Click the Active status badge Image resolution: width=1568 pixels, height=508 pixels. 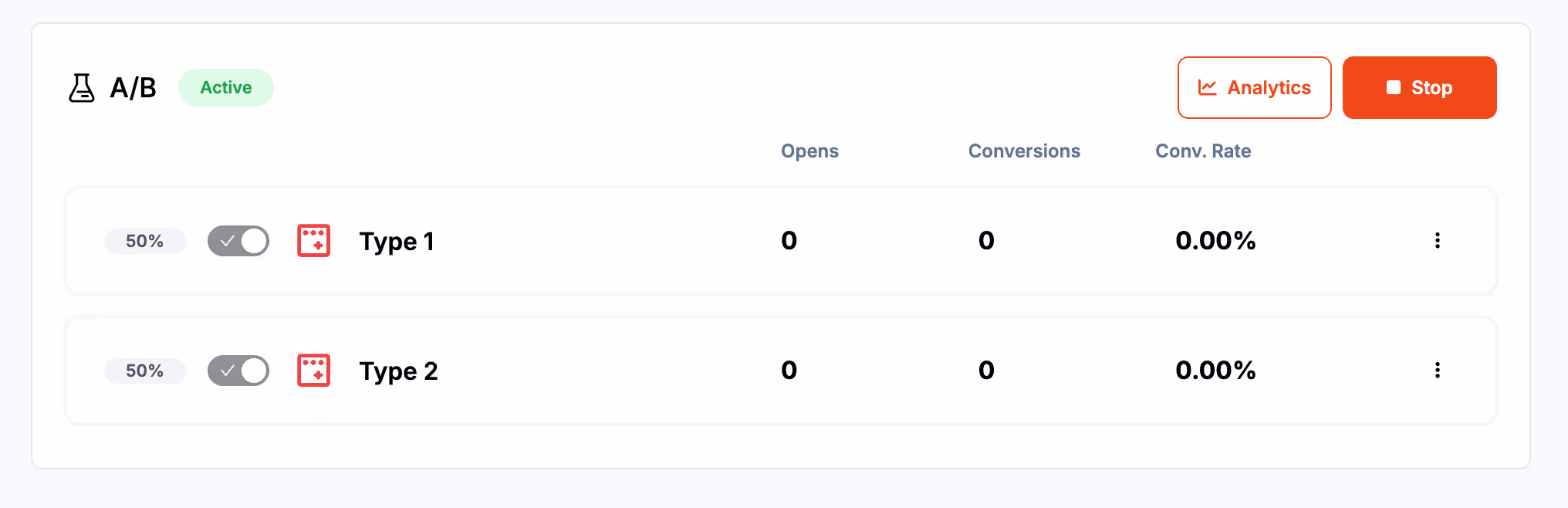[225, 87]
